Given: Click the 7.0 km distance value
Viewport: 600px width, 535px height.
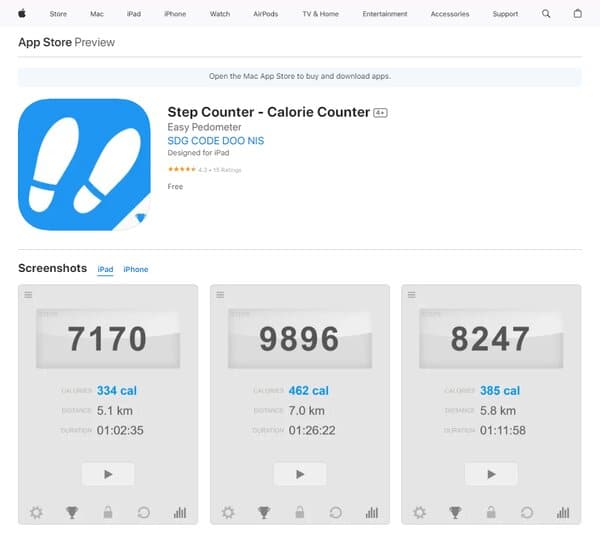Looking at the screenshot, I should pos(307,411).
